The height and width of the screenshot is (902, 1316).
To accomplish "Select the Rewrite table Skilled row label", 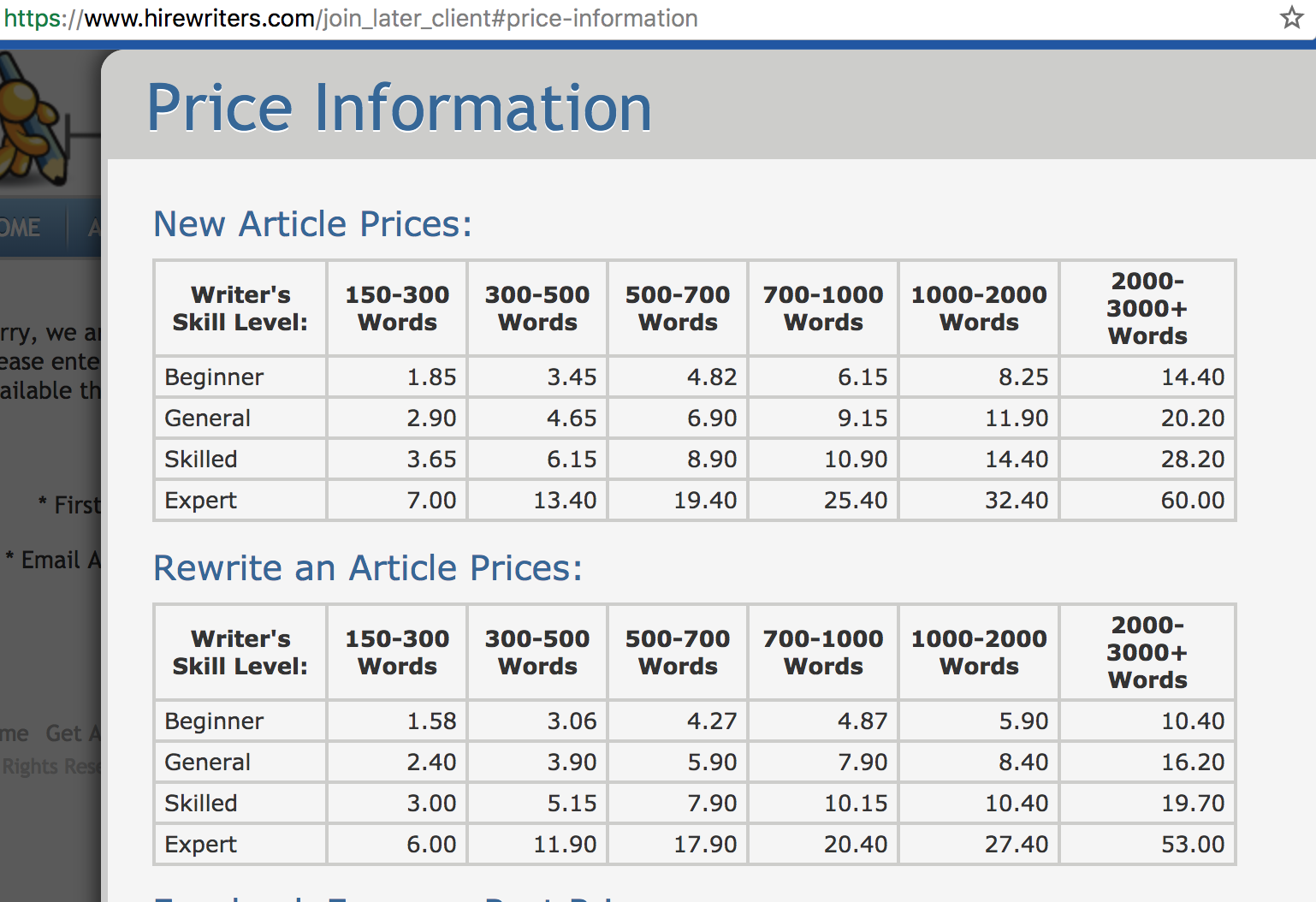I will [x=240, y=803].
